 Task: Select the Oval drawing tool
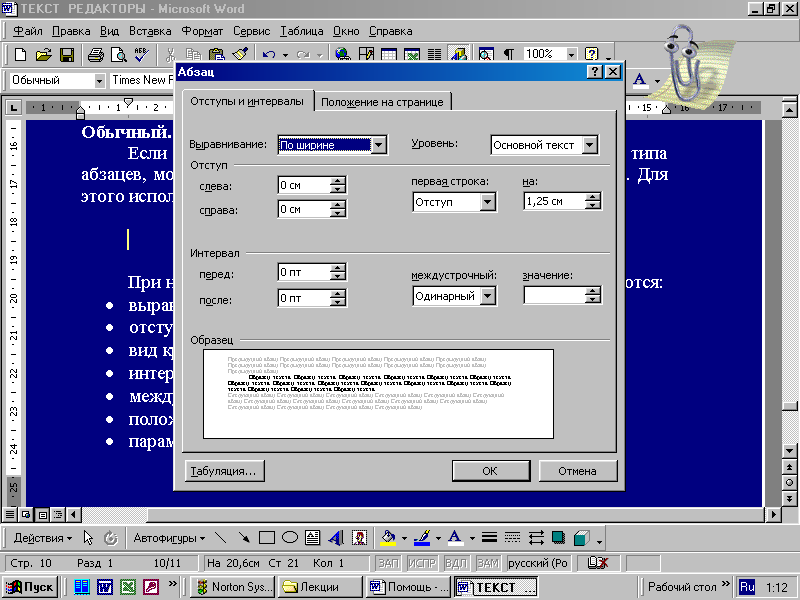pyautogui.click(x=290, y=538)
